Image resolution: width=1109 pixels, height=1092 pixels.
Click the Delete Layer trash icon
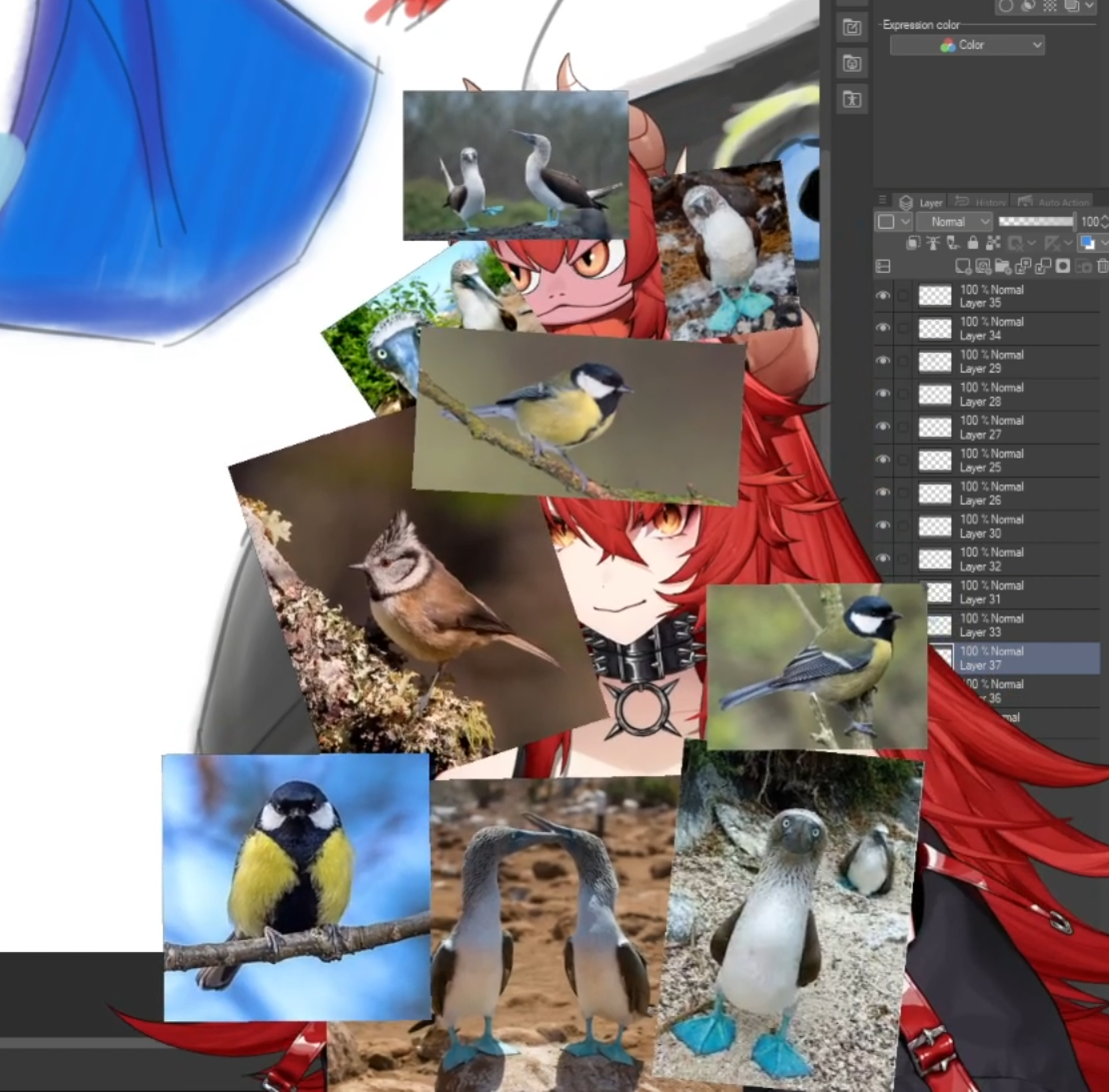(x=1102, y=266)
